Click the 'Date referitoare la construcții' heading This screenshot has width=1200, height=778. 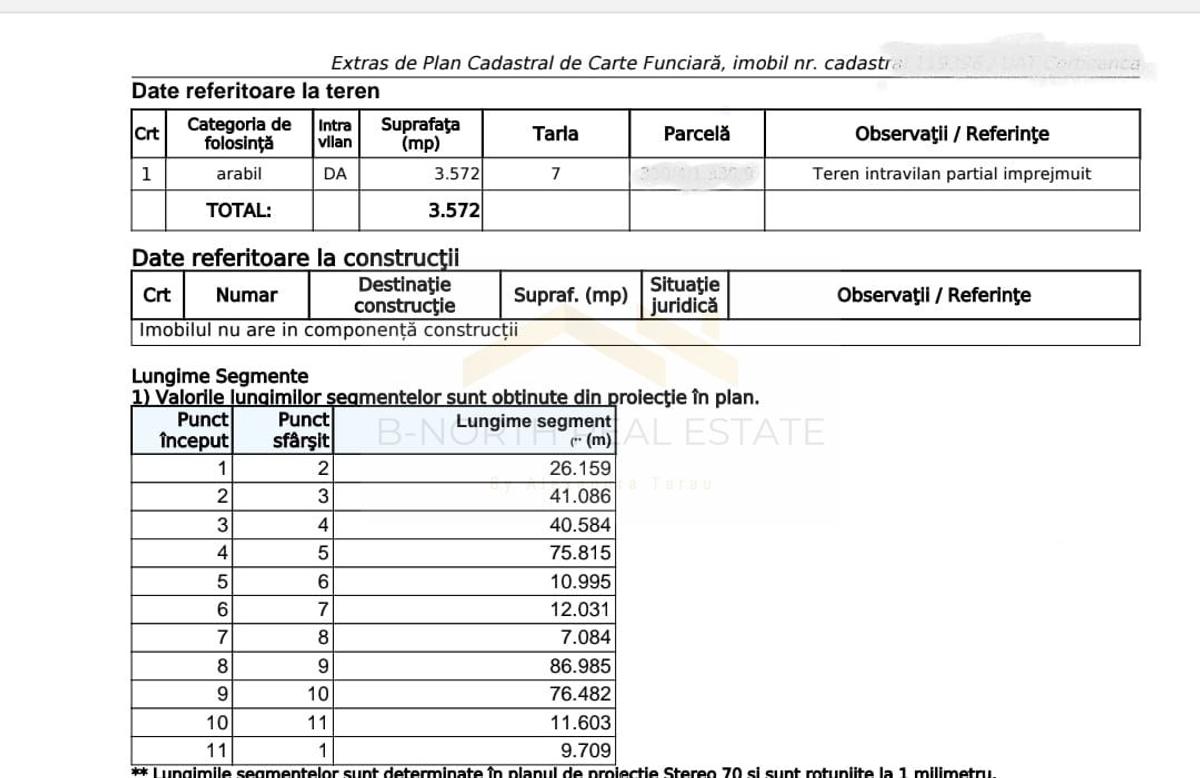click(x=295, y=258)
